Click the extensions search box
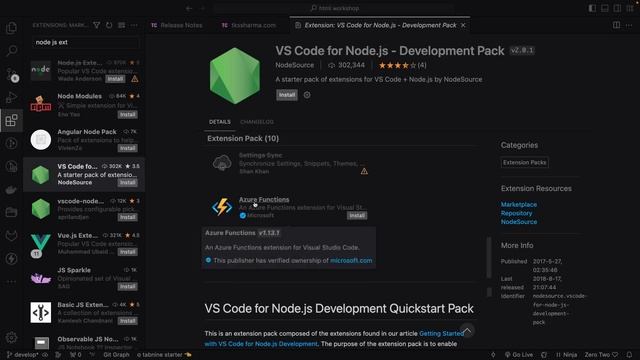Image resolution: width=640 pixels, height=360 pixels. (85, 42)
